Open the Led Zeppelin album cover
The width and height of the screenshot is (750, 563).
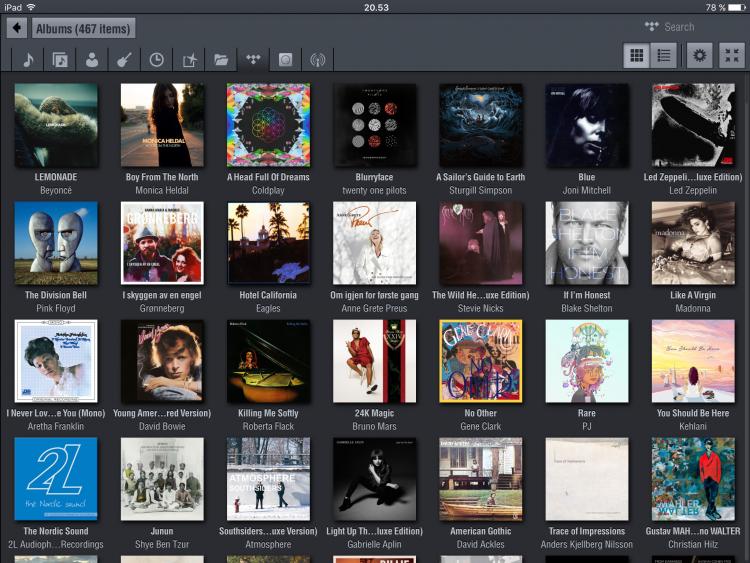tap(693, 125)
